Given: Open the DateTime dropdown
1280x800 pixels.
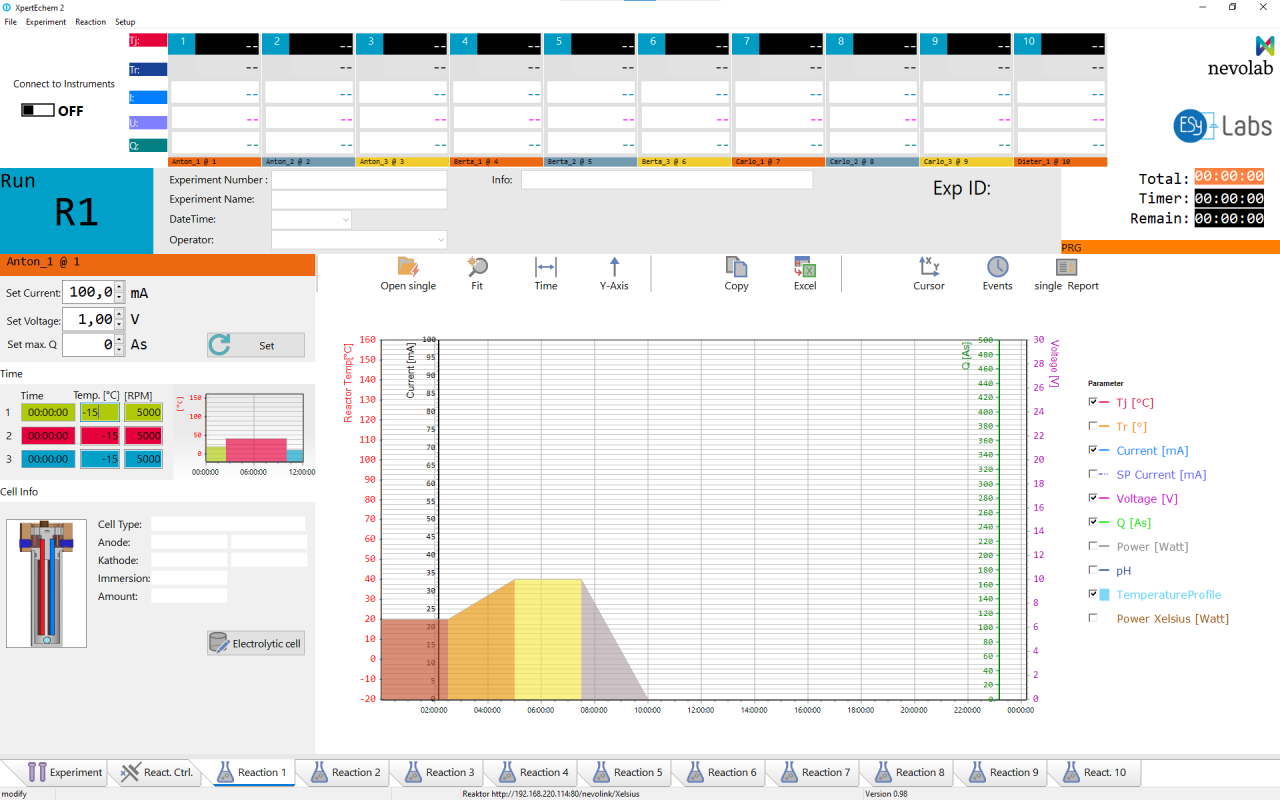Looking at the screenshot, I should pos(345,220).
